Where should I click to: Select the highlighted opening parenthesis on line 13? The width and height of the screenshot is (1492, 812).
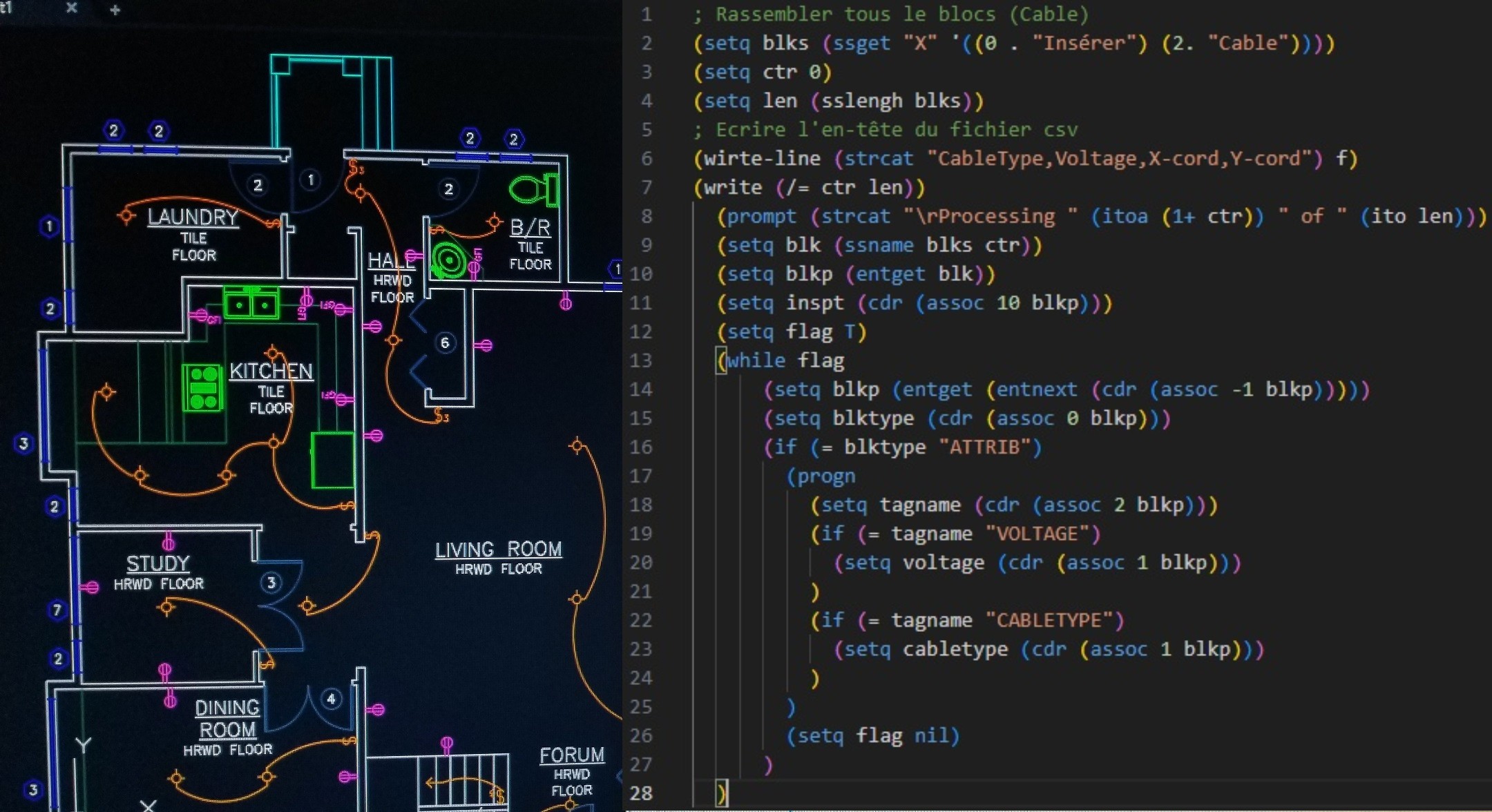pos(720,360)
